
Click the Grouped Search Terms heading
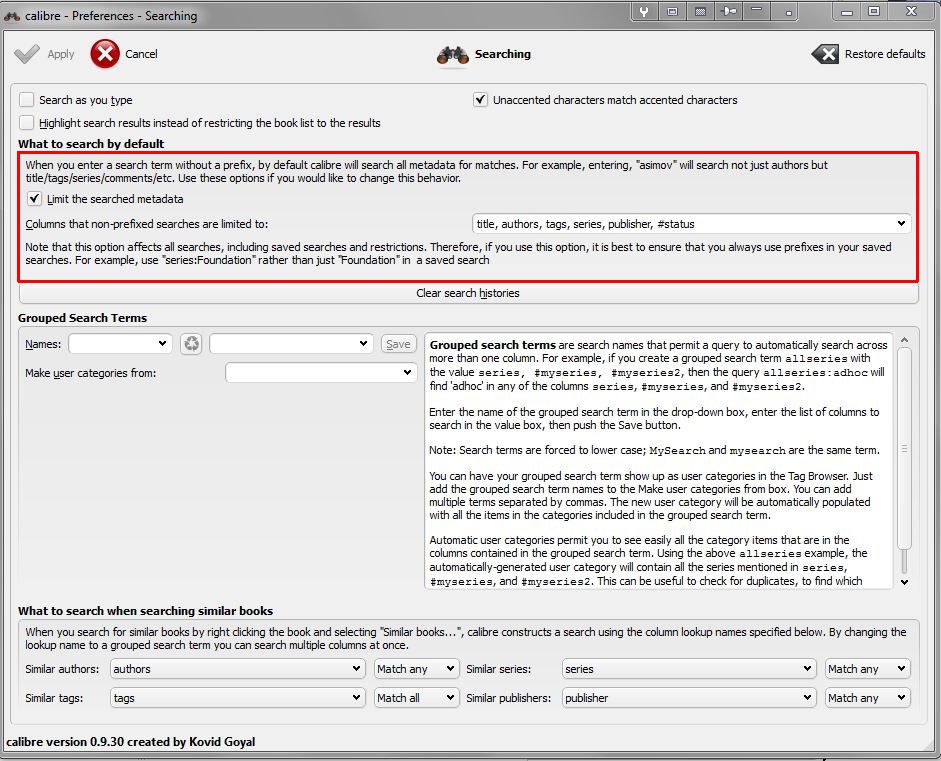coord(82,318)
